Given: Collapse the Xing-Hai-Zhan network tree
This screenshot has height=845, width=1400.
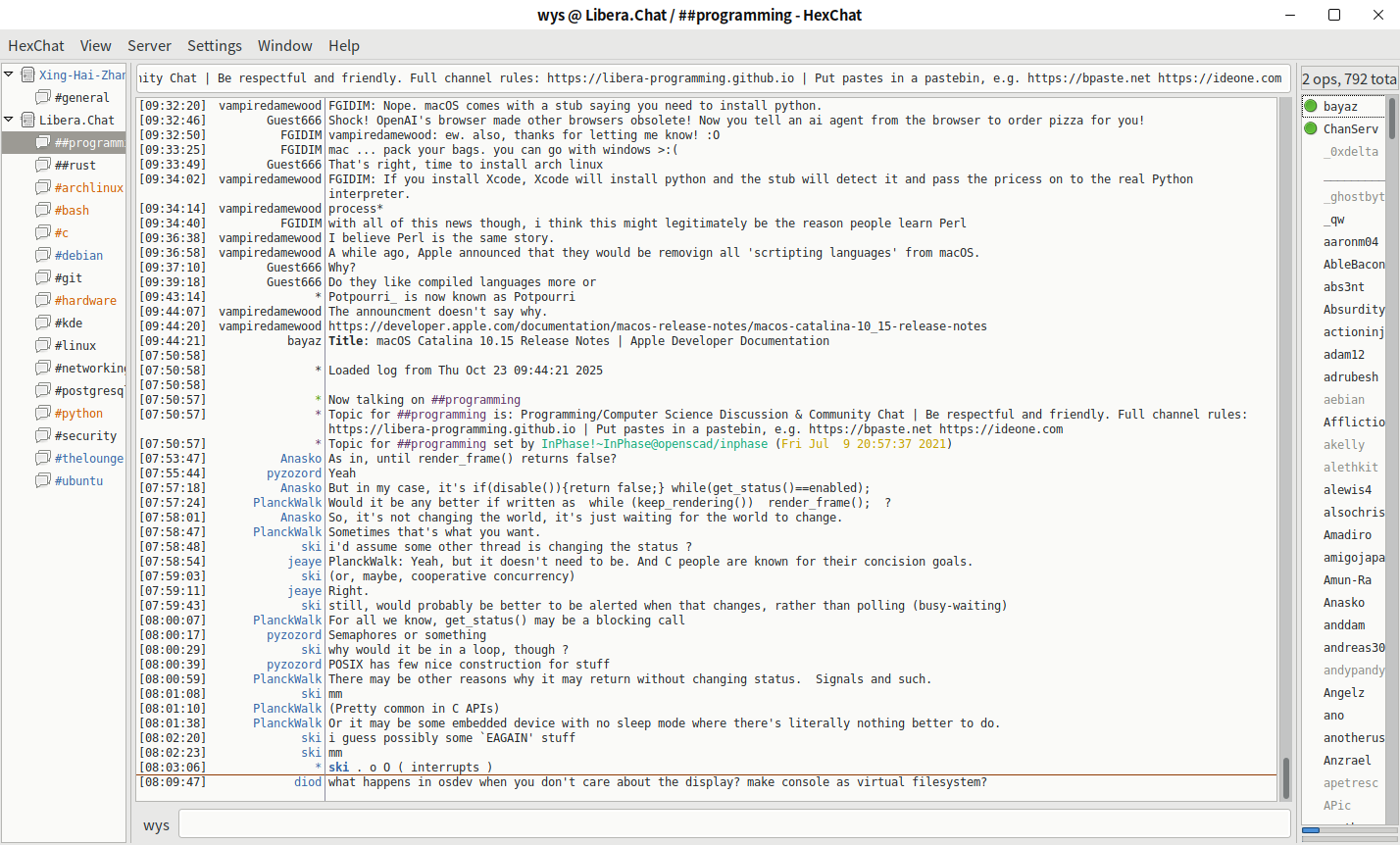Looking at the screenshot, I should pos(9,75).
